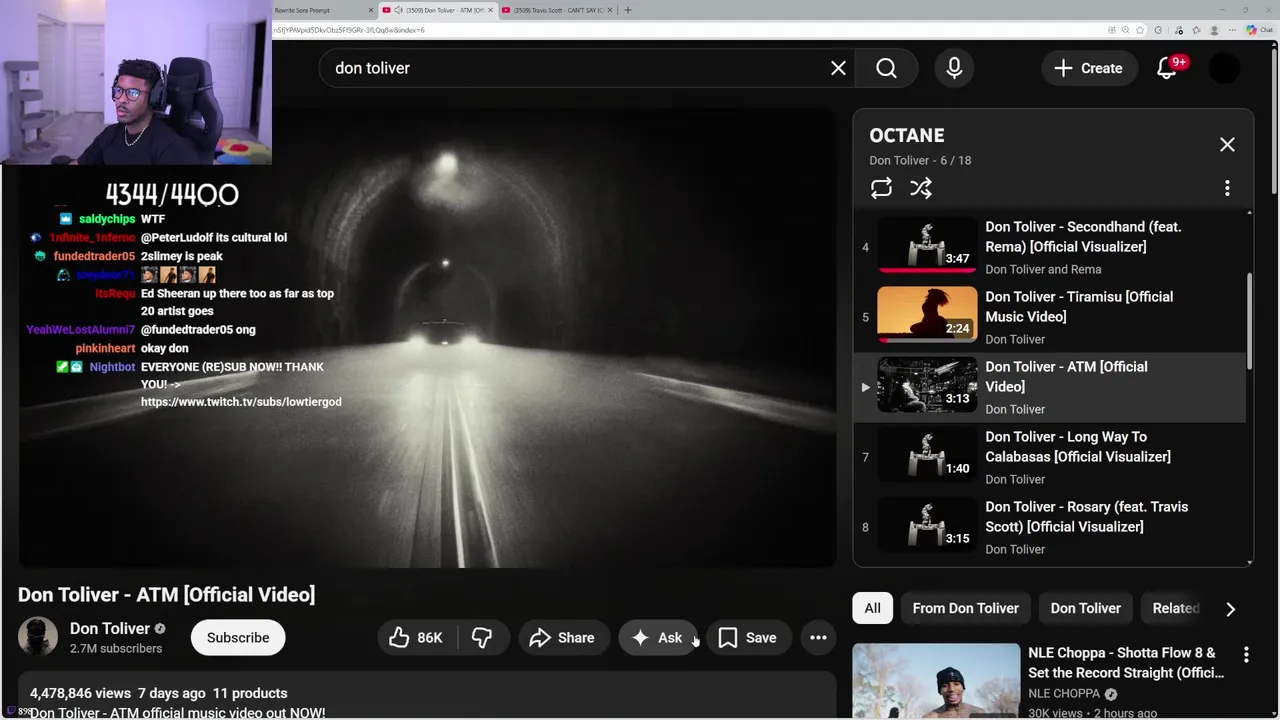Open Don Toliver channel name link
The image size is (1280, 720).
click(110, 628)
